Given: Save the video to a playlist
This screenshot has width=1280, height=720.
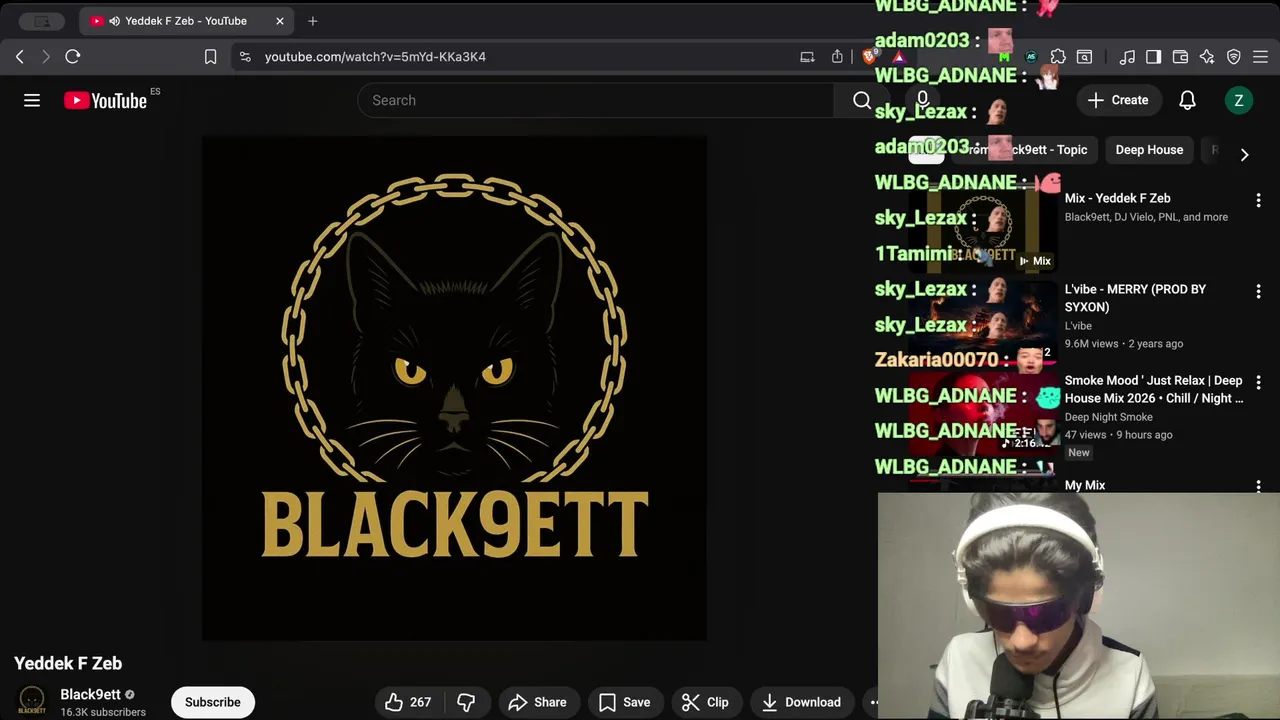Looking at the screenshot, I should coord(624,702).
